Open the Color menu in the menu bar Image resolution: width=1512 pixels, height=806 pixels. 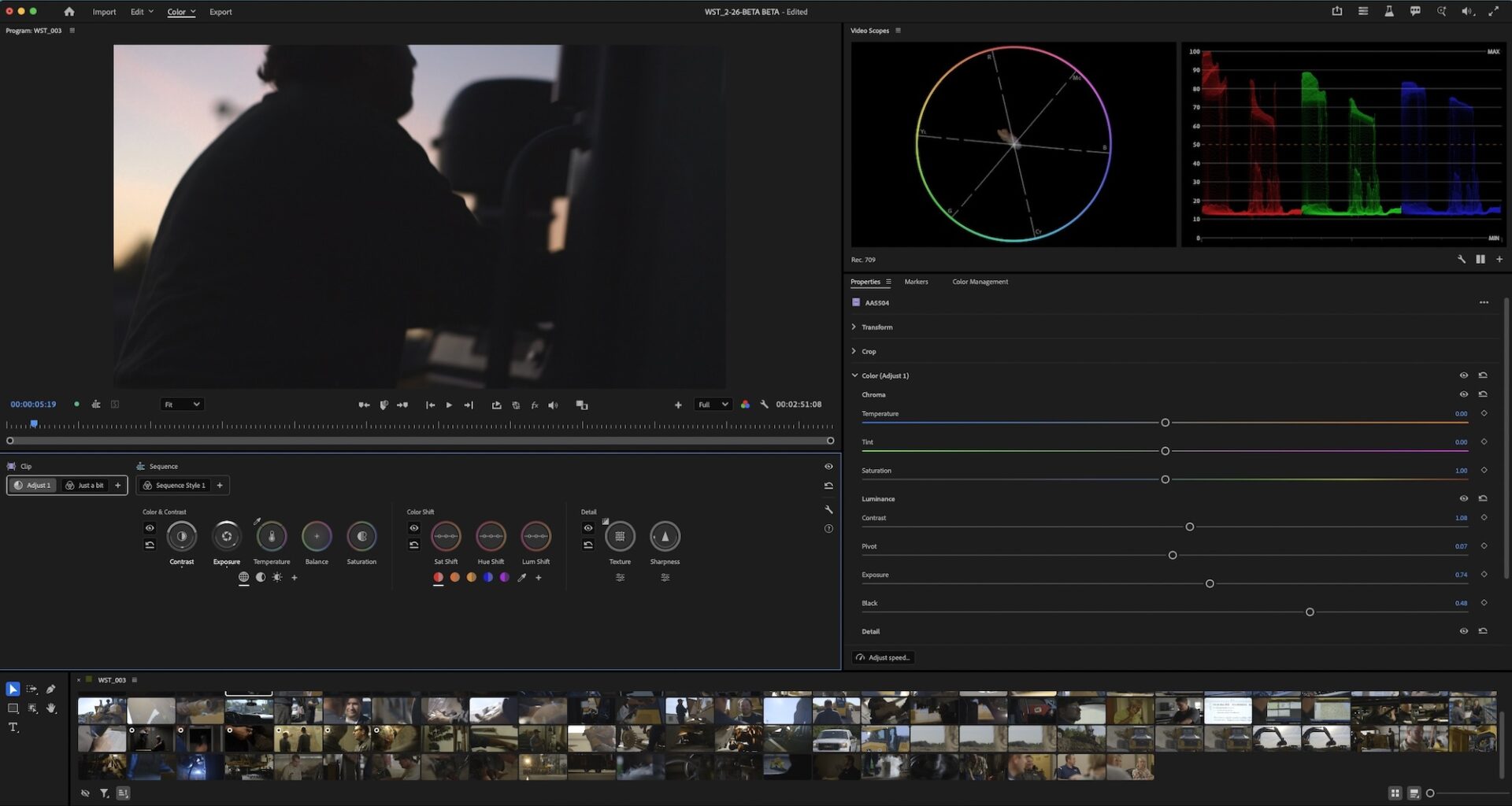[180, 11]
